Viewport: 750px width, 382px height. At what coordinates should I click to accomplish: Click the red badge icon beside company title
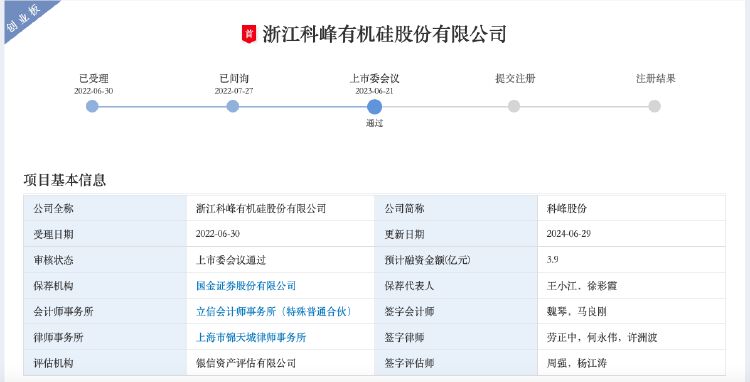tap(249, 34)
